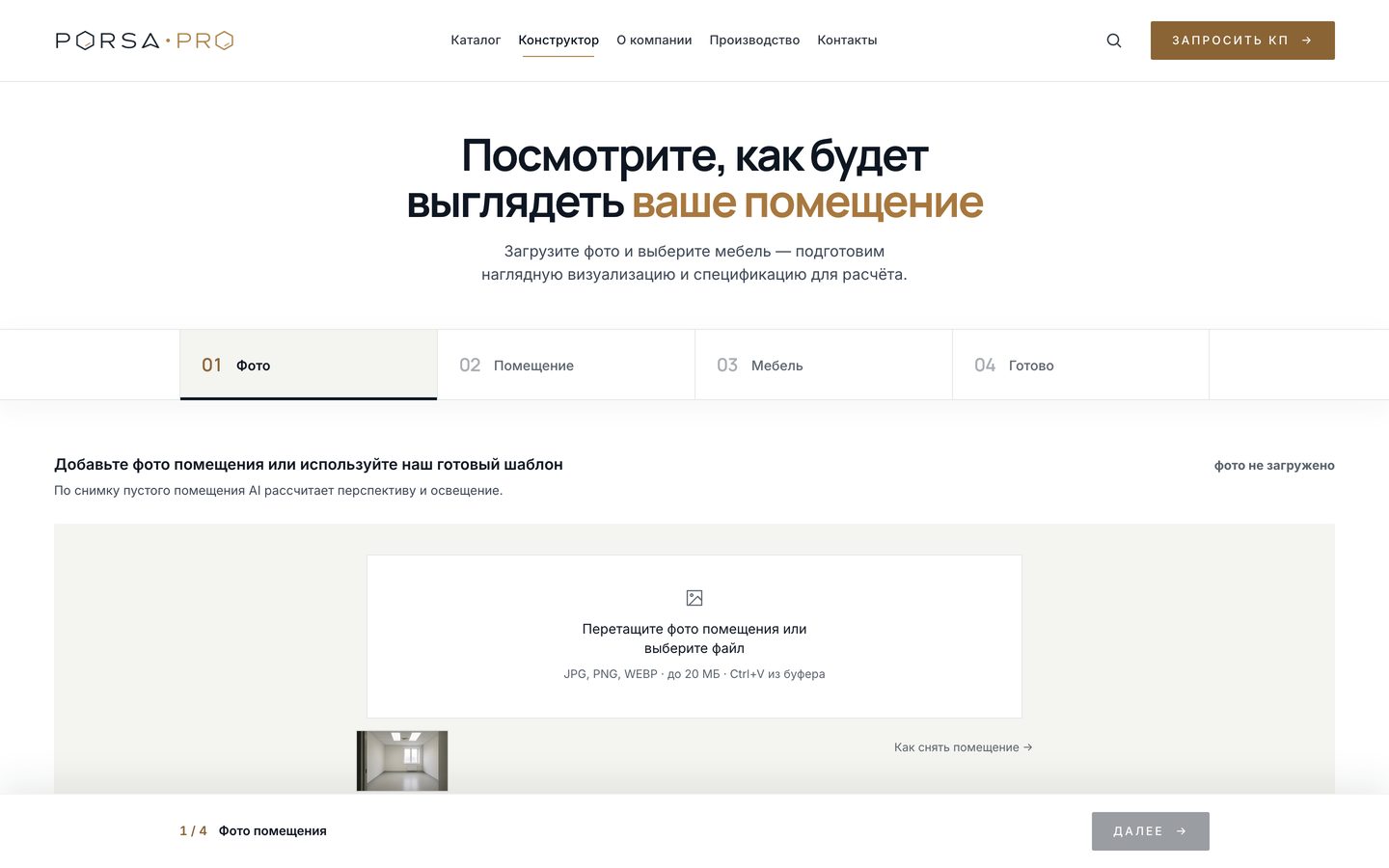1389x868 pixels.
Task: Switch to step tab 03 Мебель
Action: tap(824, 365)
